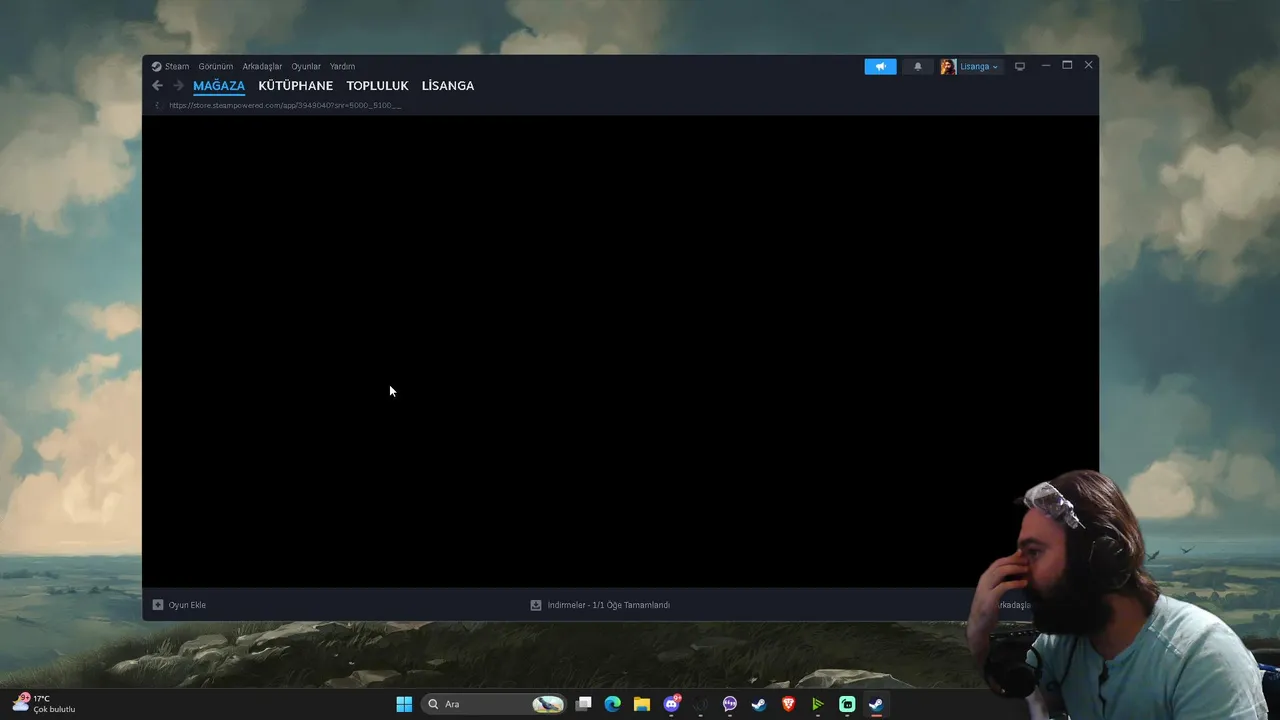Open the Görünüm menu
The width and height of the screenshot is (1280, 720).
click(x=215, y=66)
